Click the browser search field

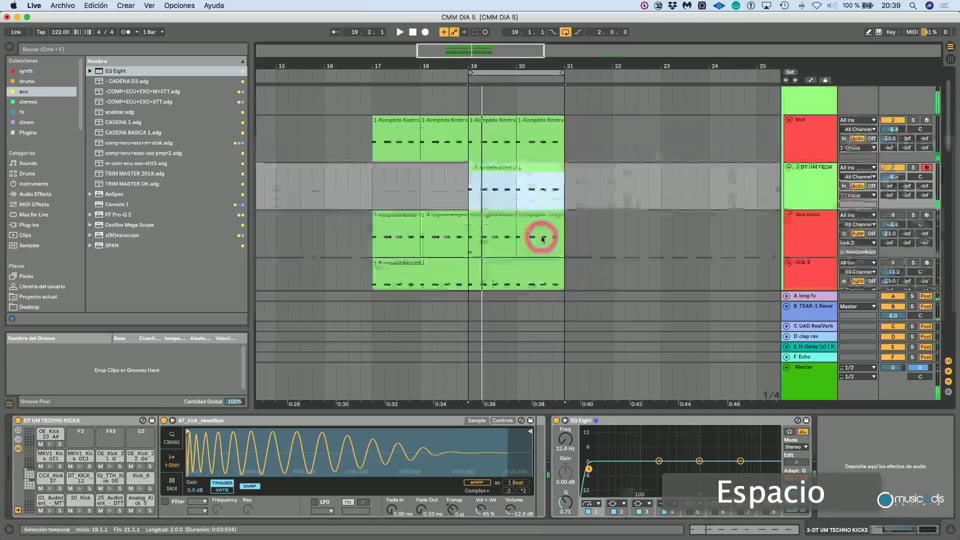tap(131, 49)
